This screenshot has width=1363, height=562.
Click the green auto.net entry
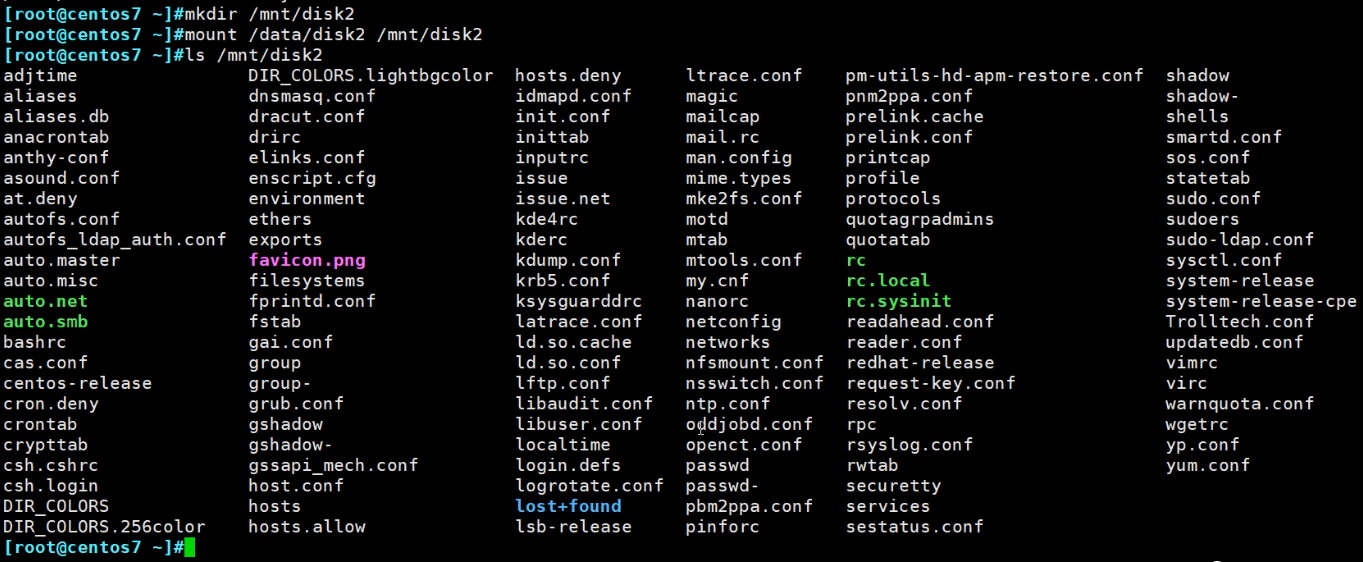coord(45,301)
